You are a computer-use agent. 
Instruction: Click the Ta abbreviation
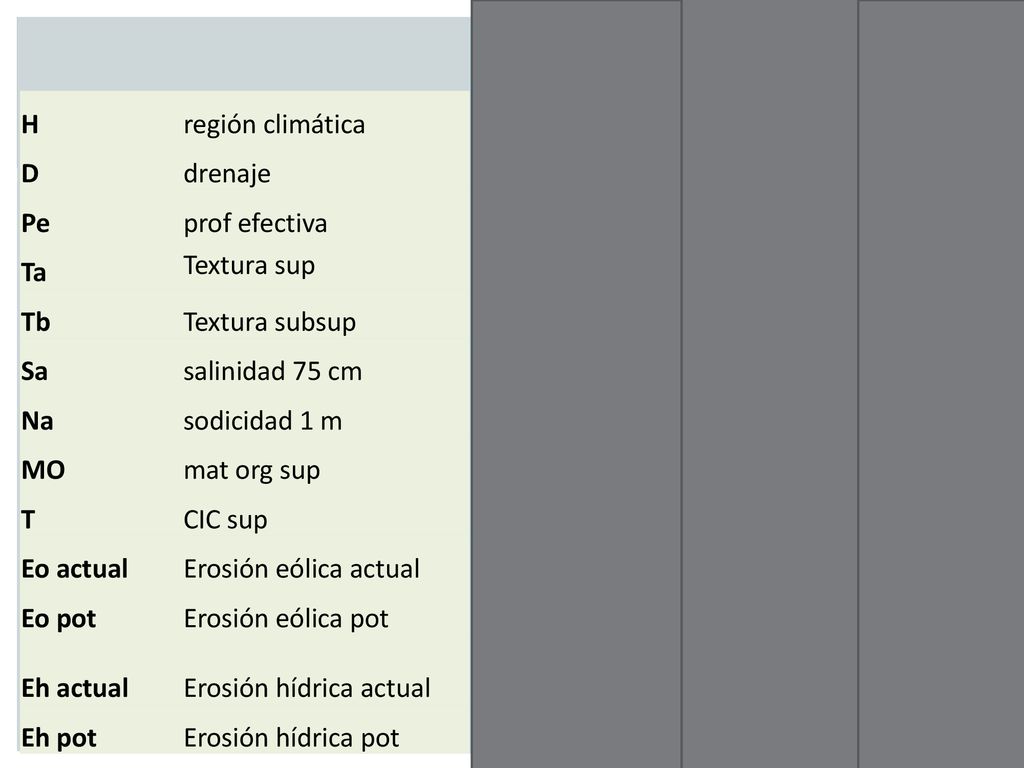[34, 272]
